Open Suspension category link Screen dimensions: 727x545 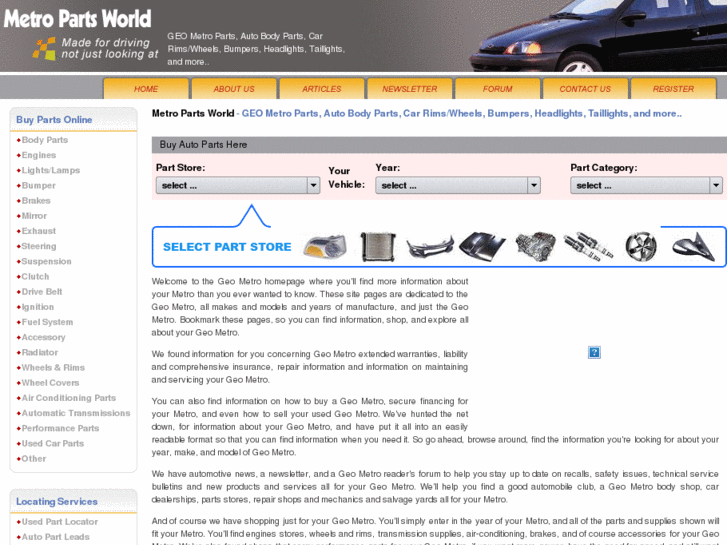(46, 261)
